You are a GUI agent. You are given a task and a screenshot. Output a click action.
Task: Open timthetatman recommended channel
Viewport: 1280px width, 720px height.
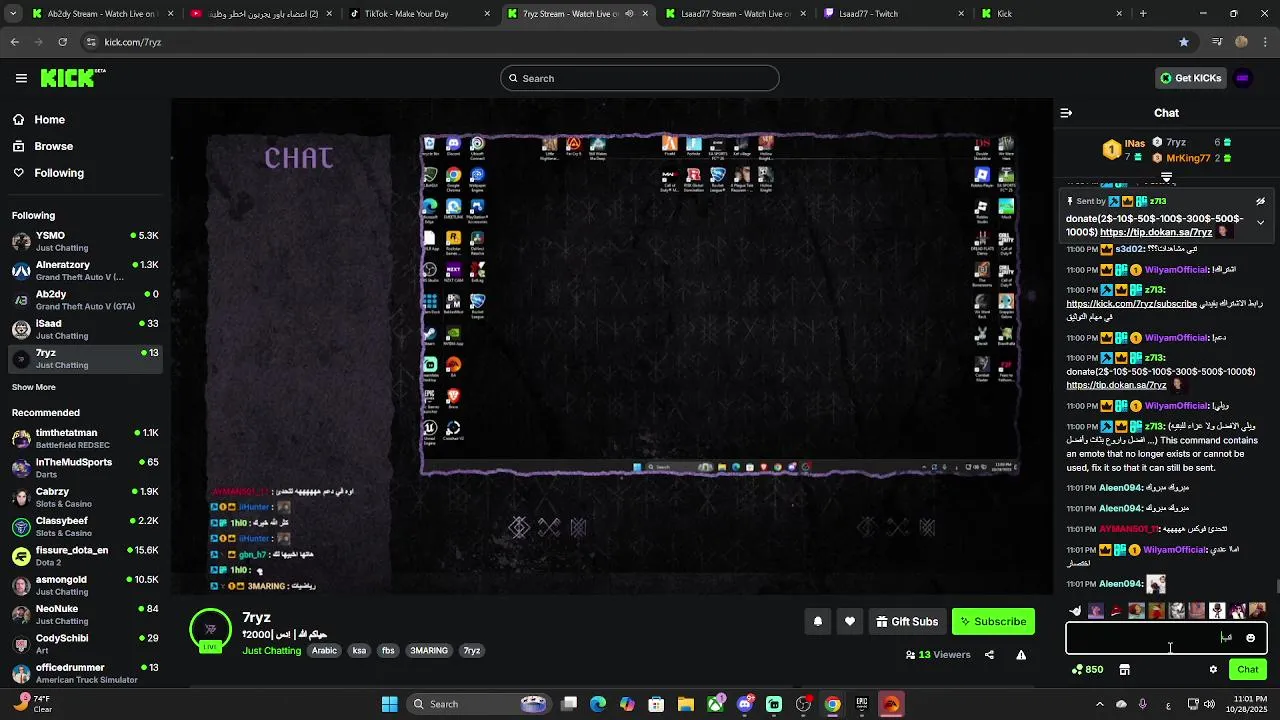[85, 439]
